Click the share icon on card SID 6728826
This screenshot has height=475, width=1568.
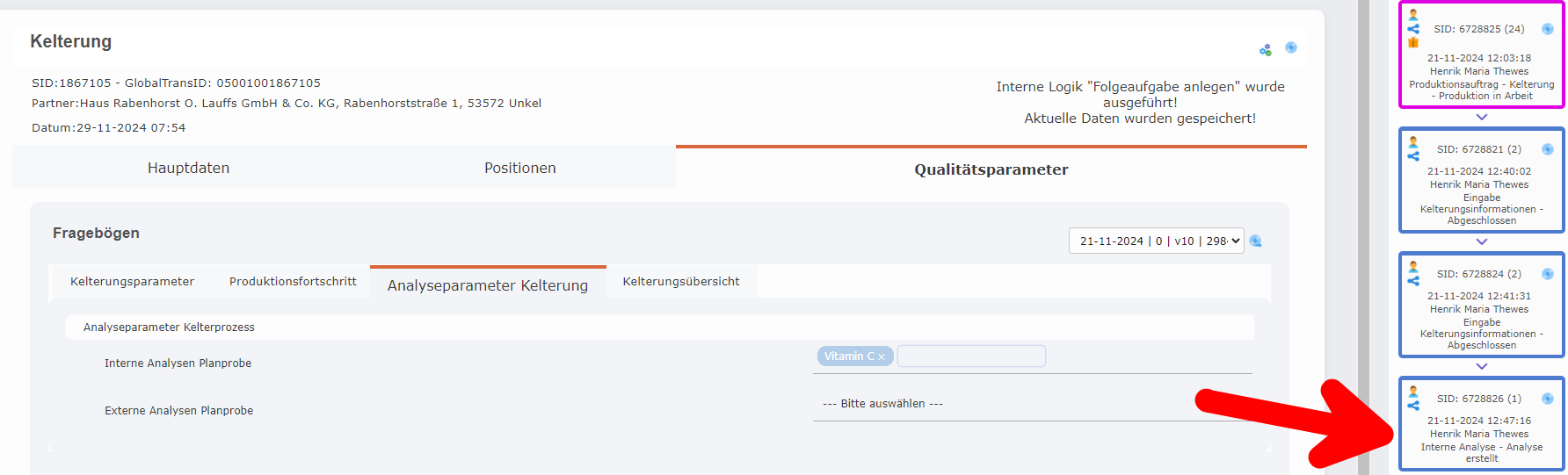pos(1413,406)
